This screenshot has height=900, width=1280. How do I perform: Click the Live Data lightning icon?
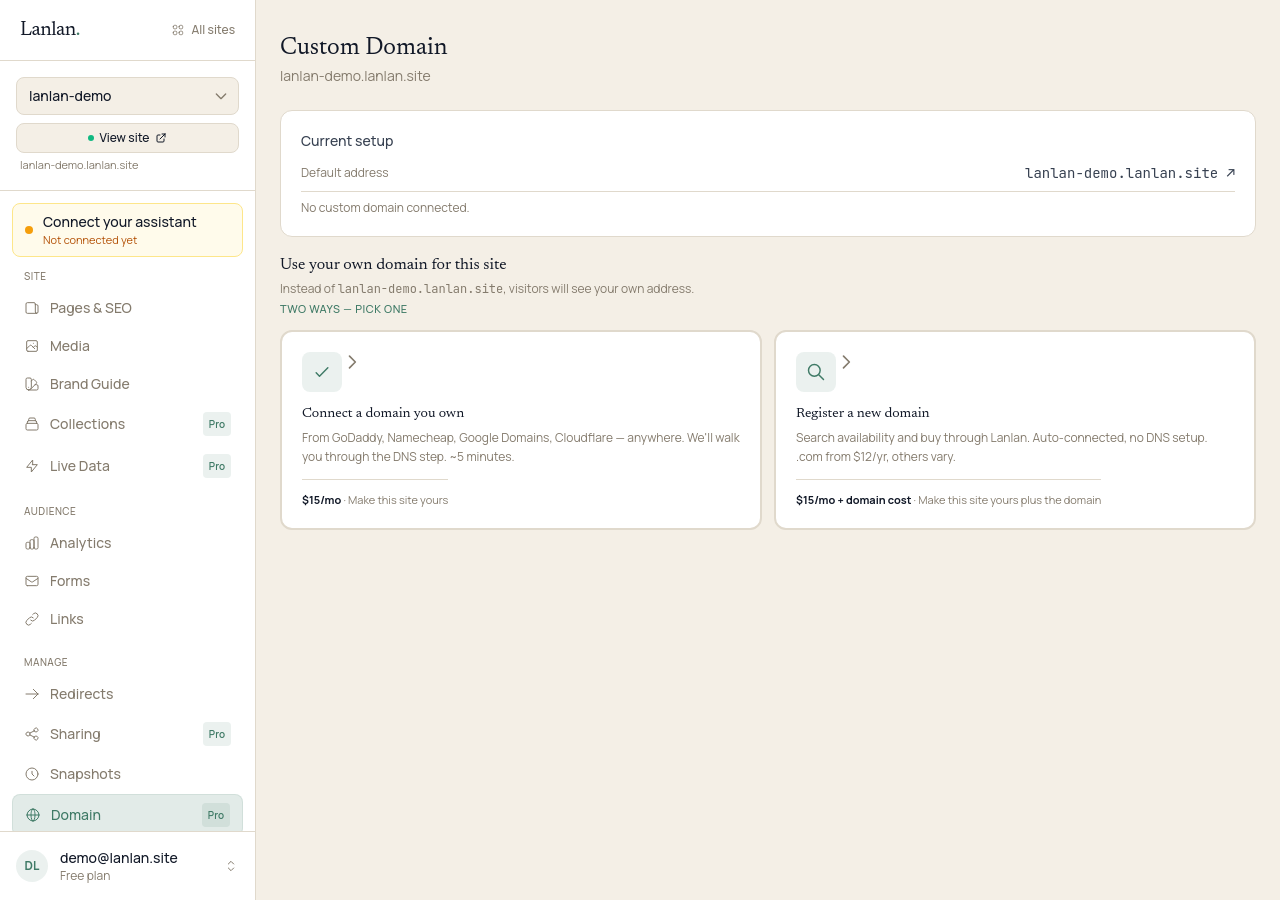tap(32, 466)
